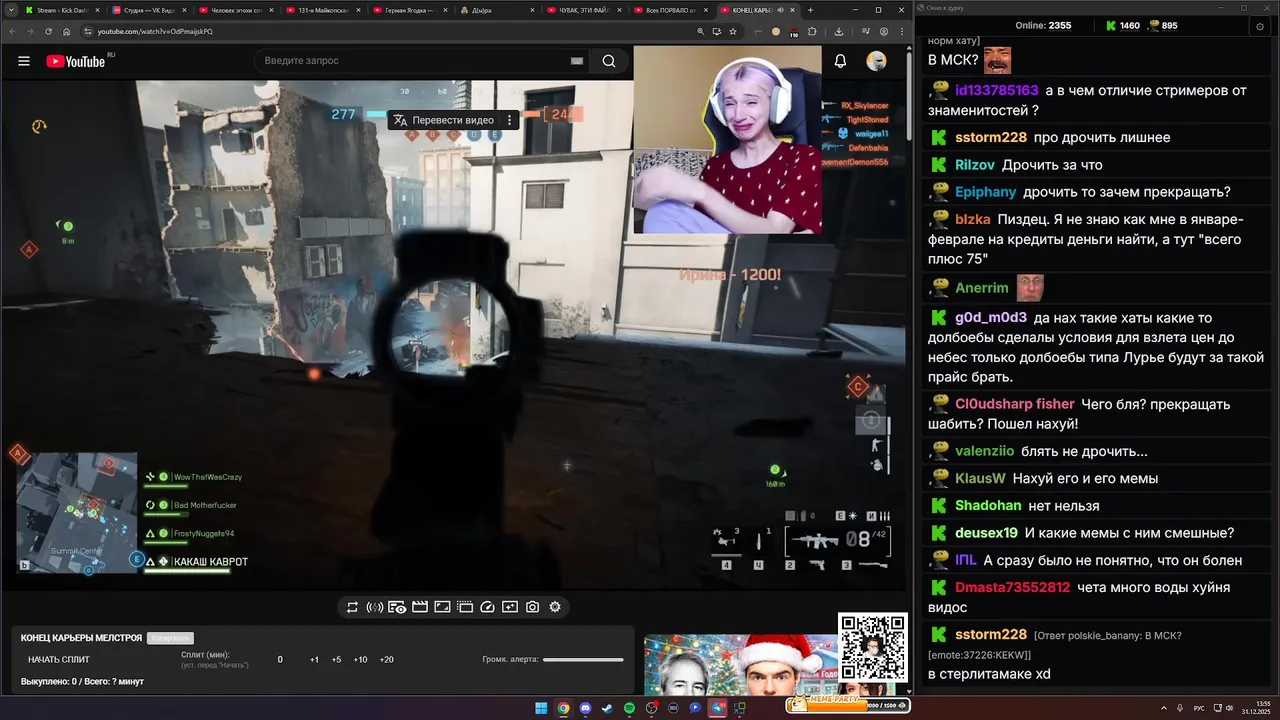This screenshot has width=1280, height=720.
Task: Click 'Перевести видео' translate button
Action: coord(444,120)
